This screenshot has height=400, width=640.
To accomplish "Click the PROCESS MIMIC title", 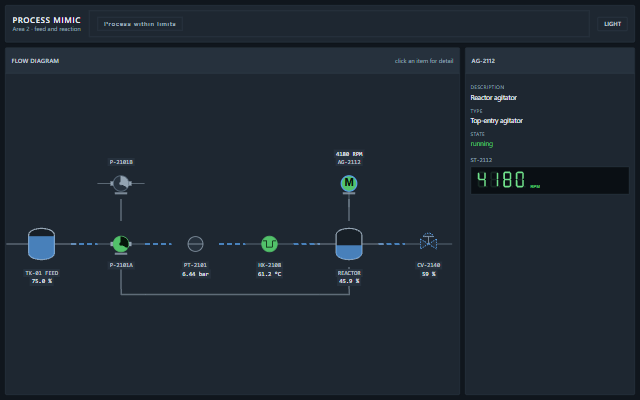I will (47, 20).
